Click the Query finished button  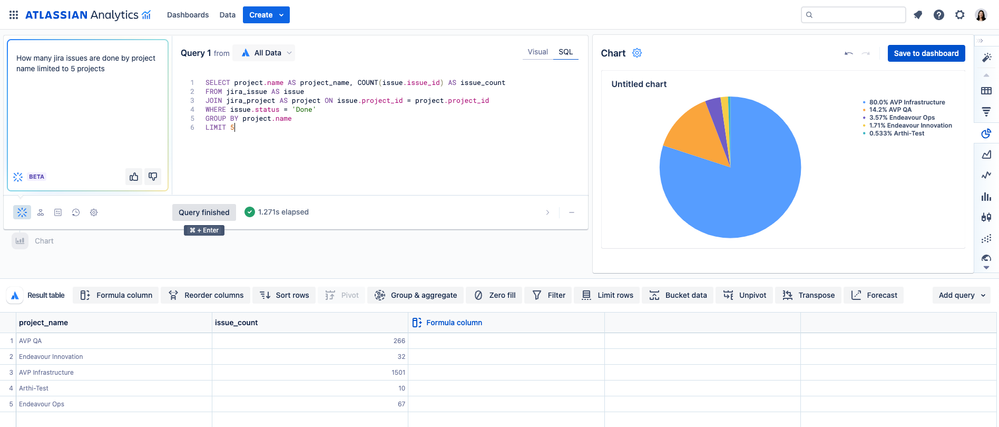204,212
